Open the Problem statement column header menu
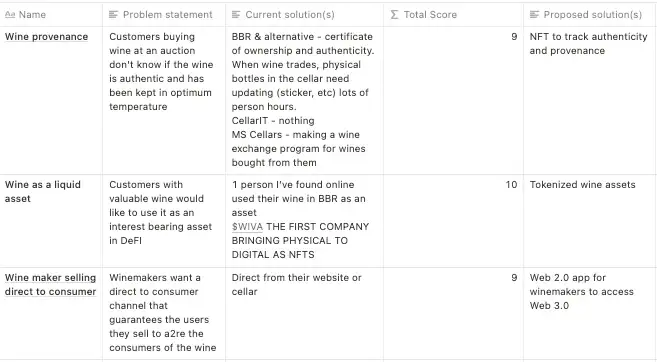657x362 pixels. (164, 15)
